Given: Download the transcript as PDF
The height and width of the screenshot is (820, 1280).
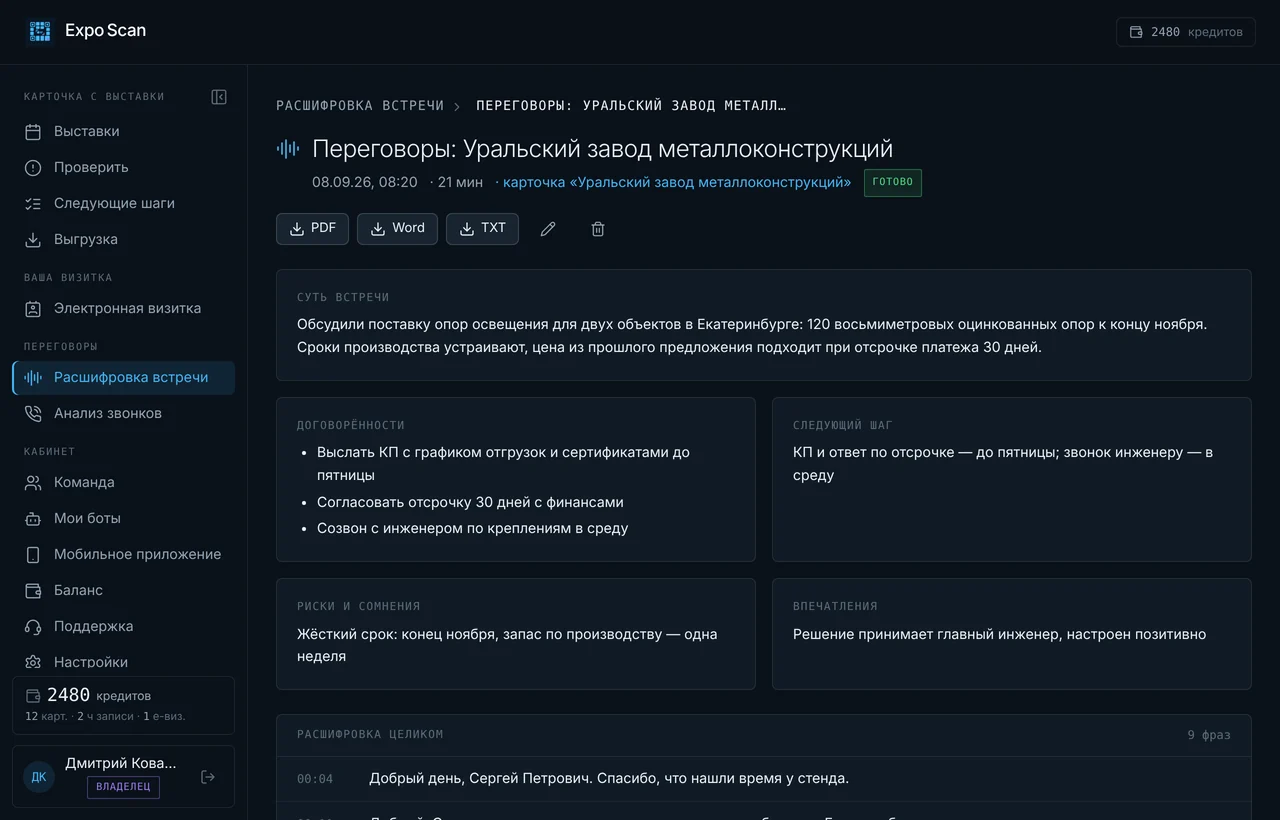Looking at the screenshot, I should click(x=312, y=229).
